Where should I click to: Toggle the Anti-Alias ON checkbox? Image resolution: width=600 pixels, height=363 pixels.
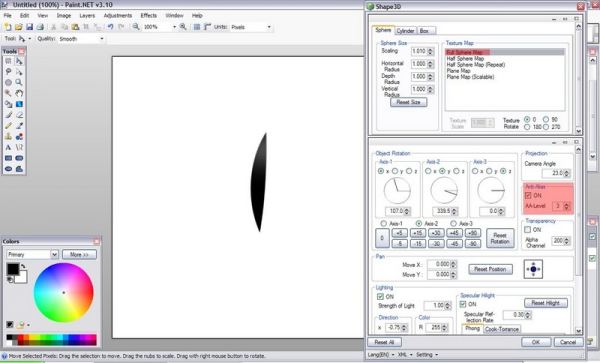[528, 195]
